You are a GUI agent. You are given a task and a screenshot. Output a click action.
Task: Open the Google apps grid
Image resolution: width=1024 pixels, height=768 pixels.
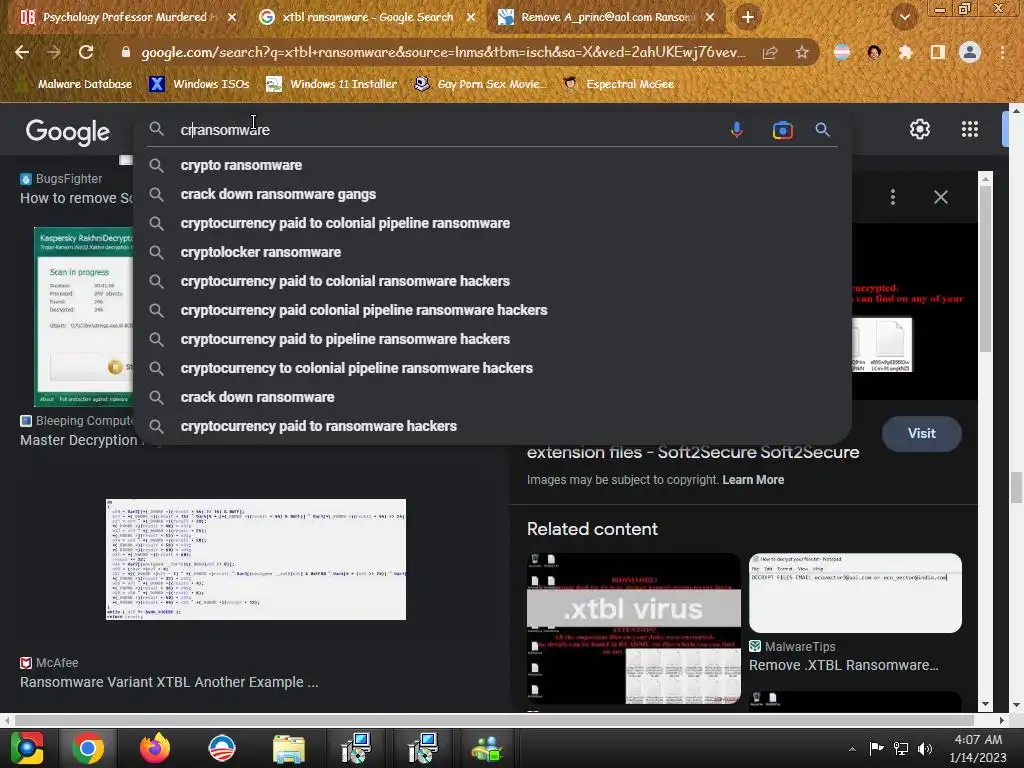click(970, 129)
